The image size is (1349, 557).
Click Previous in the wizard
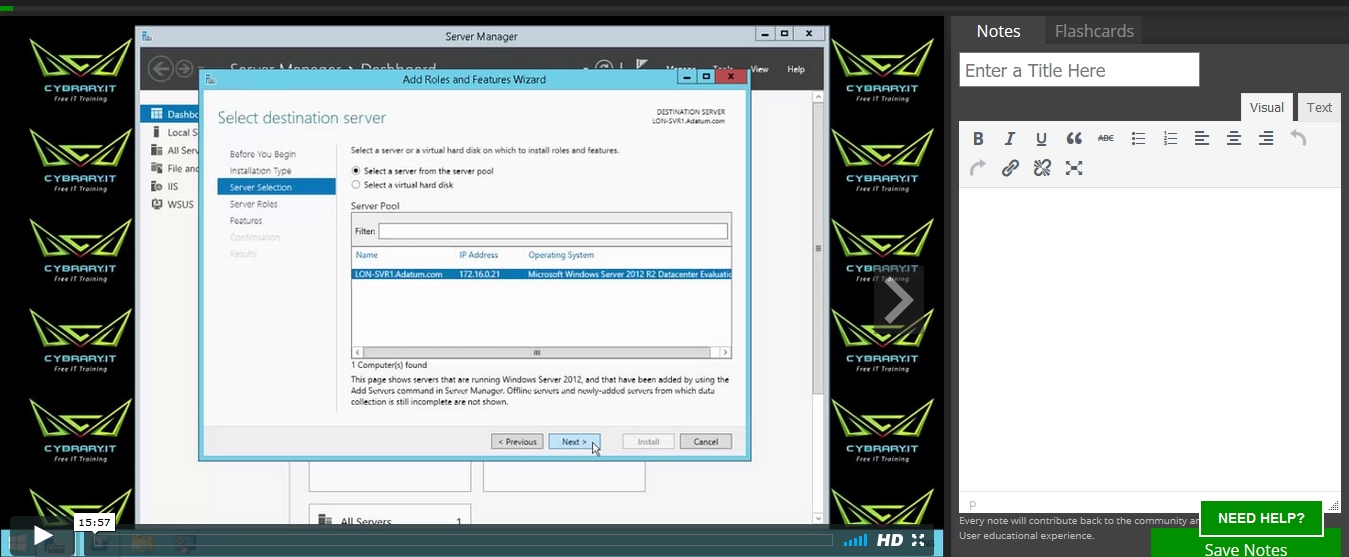[517, 441]
